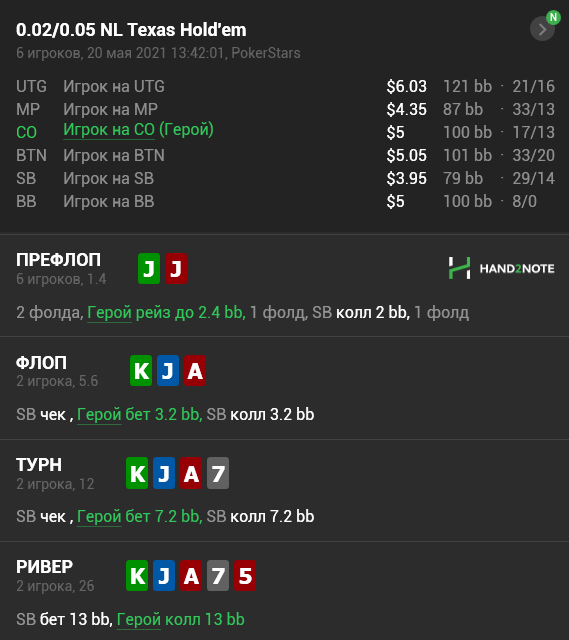Open the Hand2Note logo
The height and width of the screenshot is (640, 569).
tap(501, 268)
